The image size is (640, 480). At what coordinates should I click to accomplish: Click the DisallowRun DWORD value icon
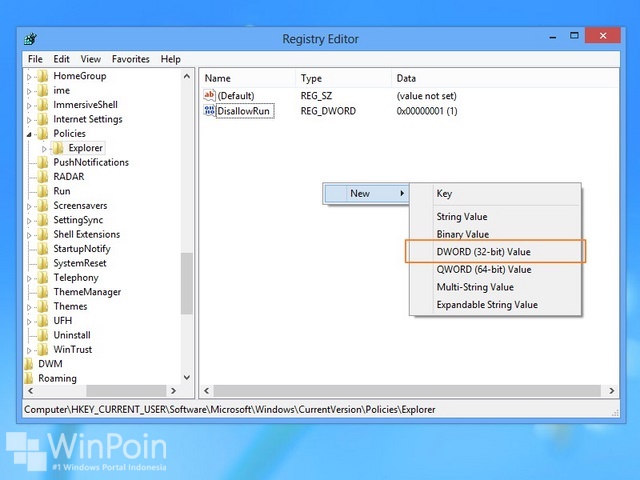pos(209,111)
